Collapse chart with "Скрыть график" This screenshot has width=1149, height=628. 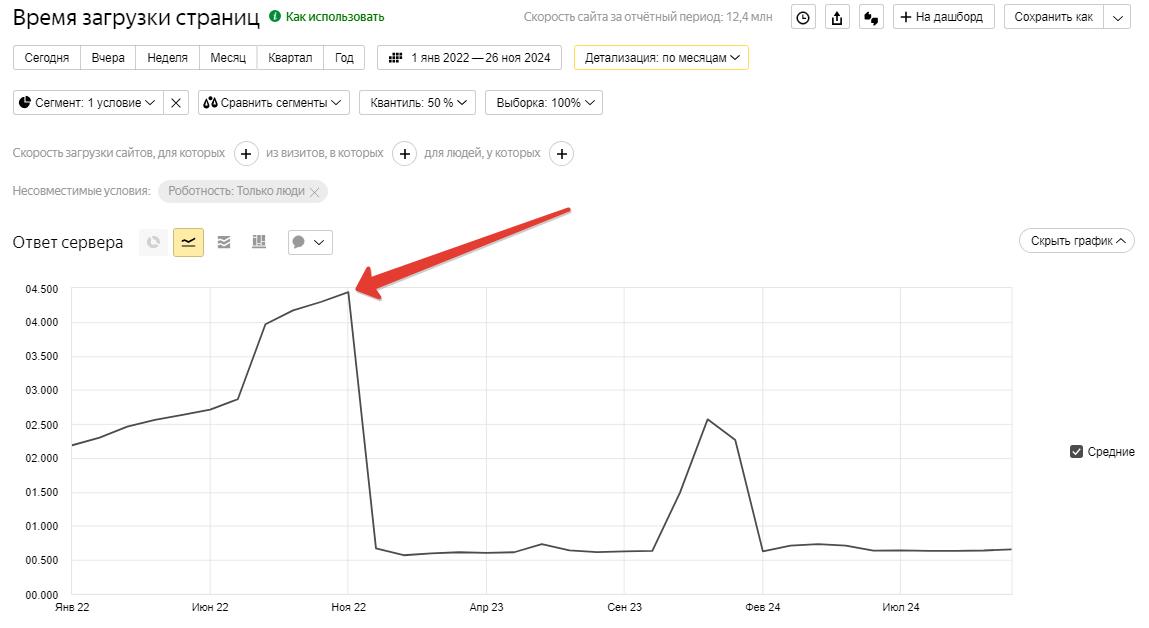[x=1076, y=241]
